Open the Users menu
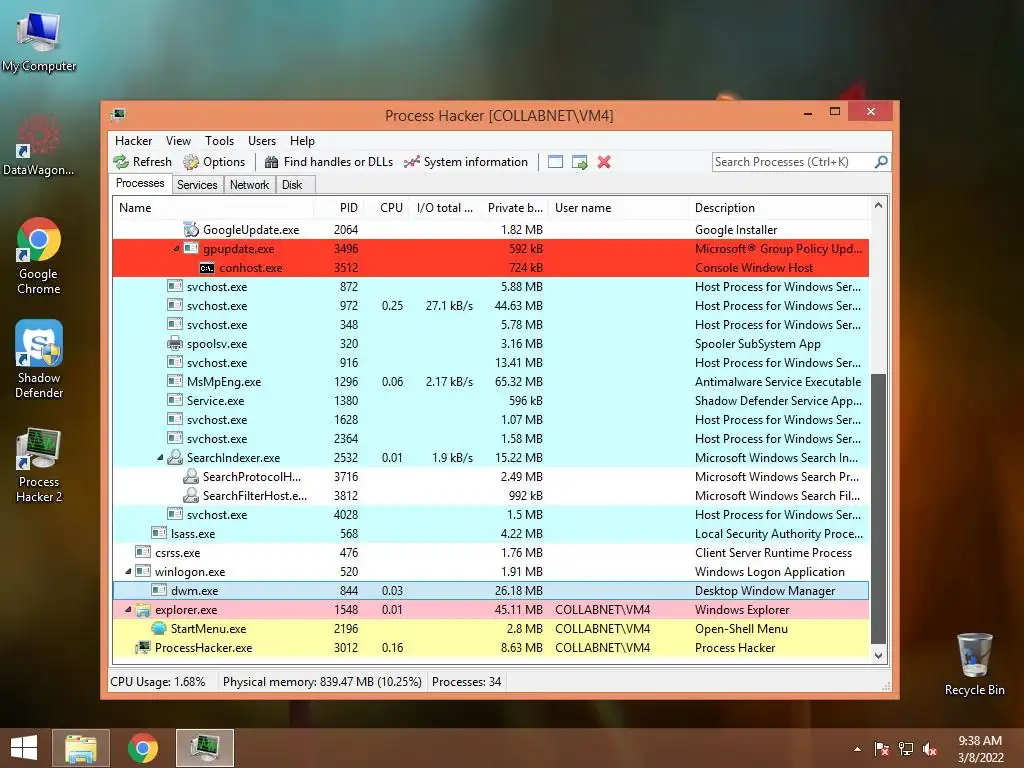 click(x=262, y=141)
